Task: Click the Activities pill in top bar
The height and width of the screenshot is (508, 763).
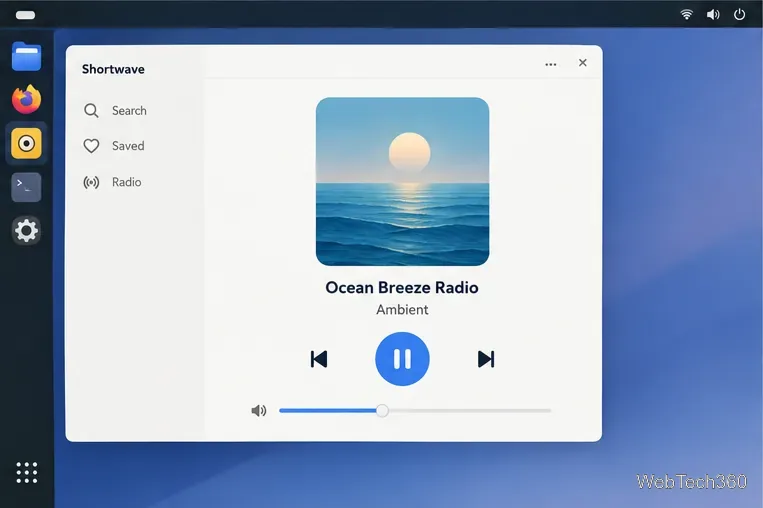Action: [x=25, y=15]
